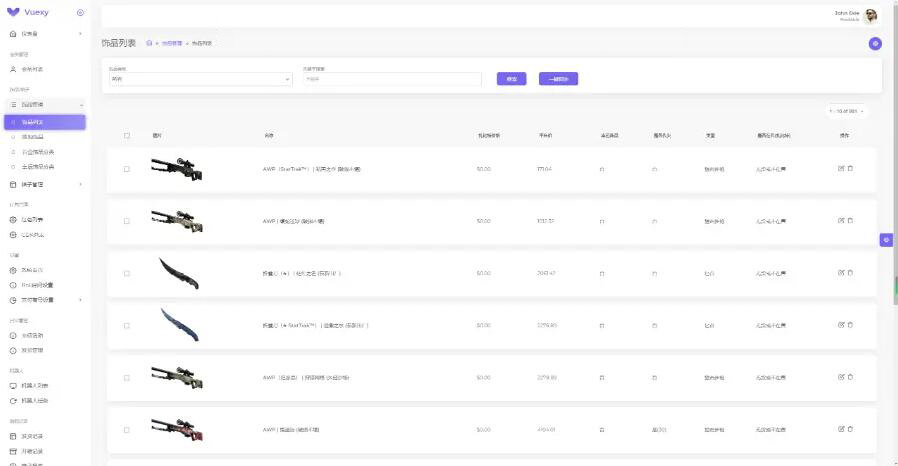Click the John Doe username text
Image resolution: width=898 pixels, height=466 pixels.
click(846, 13)
